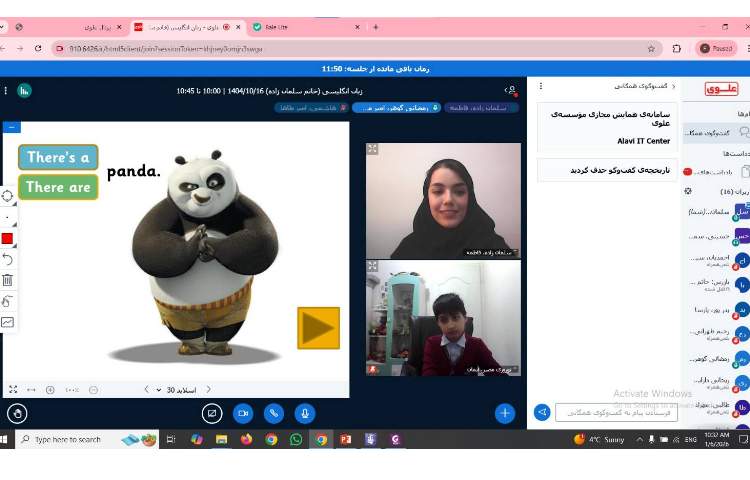Select the first talking-indicator pill nearest users icon
The height and width of the screenshot is (480, 750).
click(481, 108)
